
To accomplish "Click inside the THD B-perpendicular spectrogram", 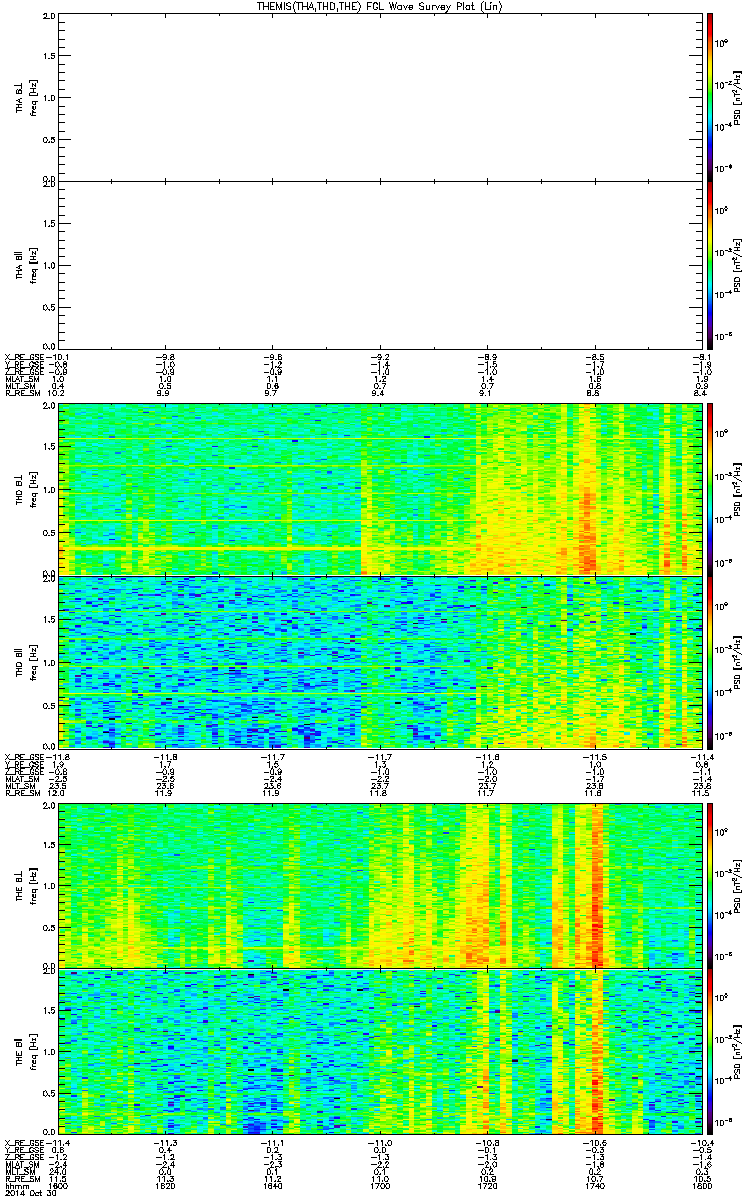I will [x=380, y=489].
